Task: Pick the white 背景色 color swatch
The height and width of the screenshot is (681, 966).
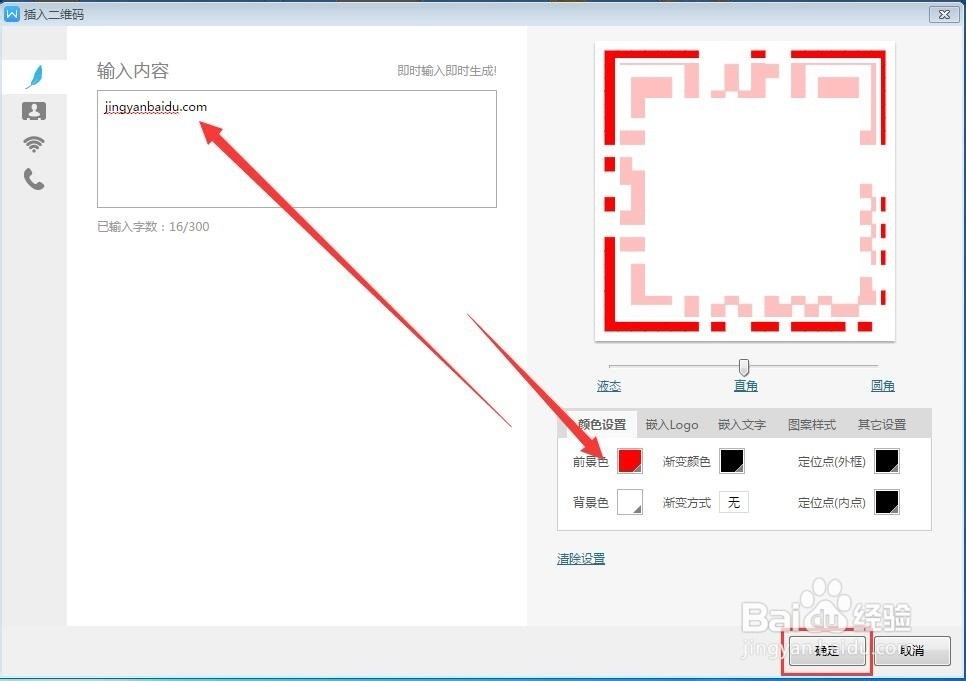Action: point(630,502)
